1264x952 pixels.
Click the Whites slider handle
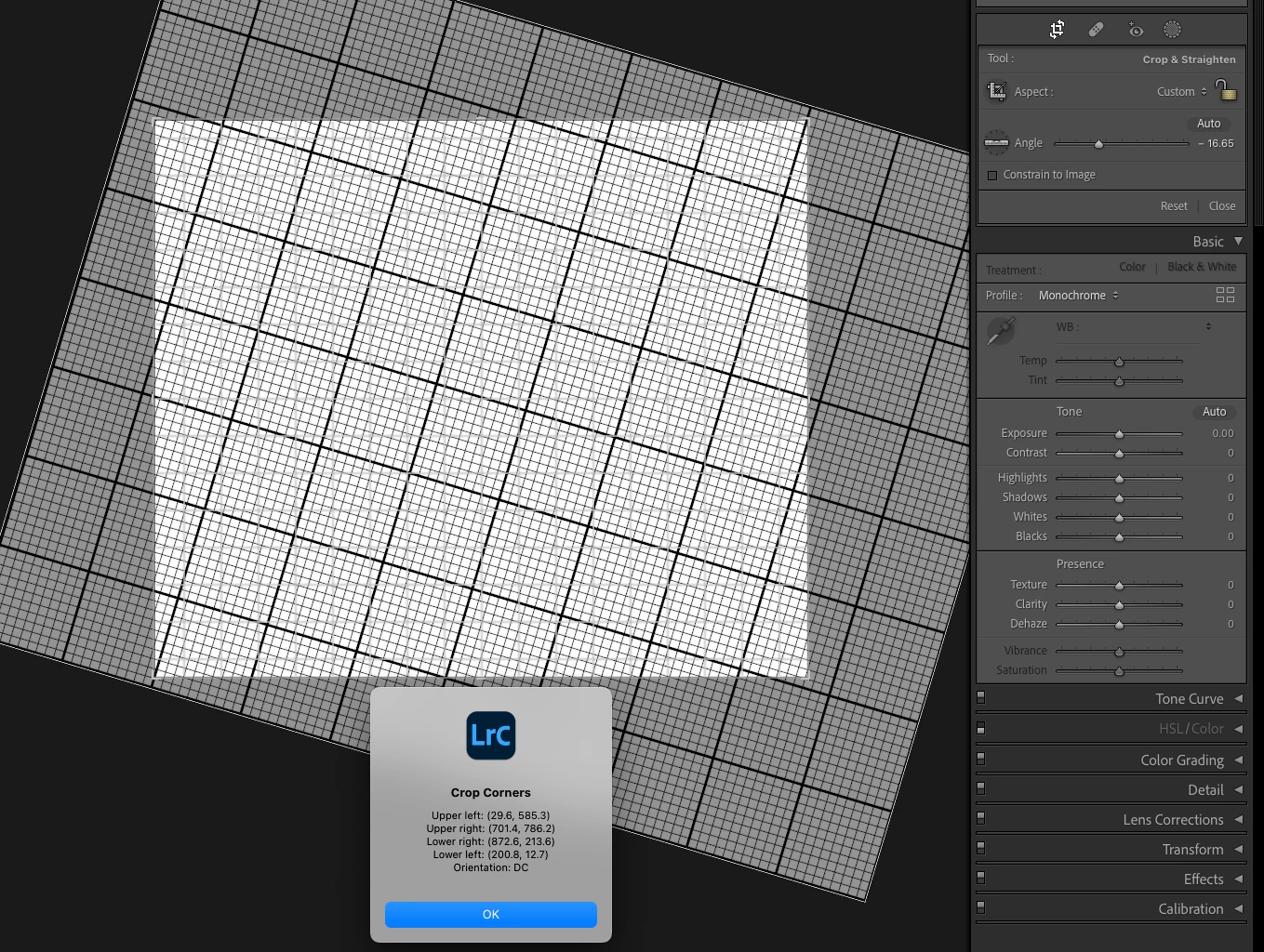point(1119,518)
